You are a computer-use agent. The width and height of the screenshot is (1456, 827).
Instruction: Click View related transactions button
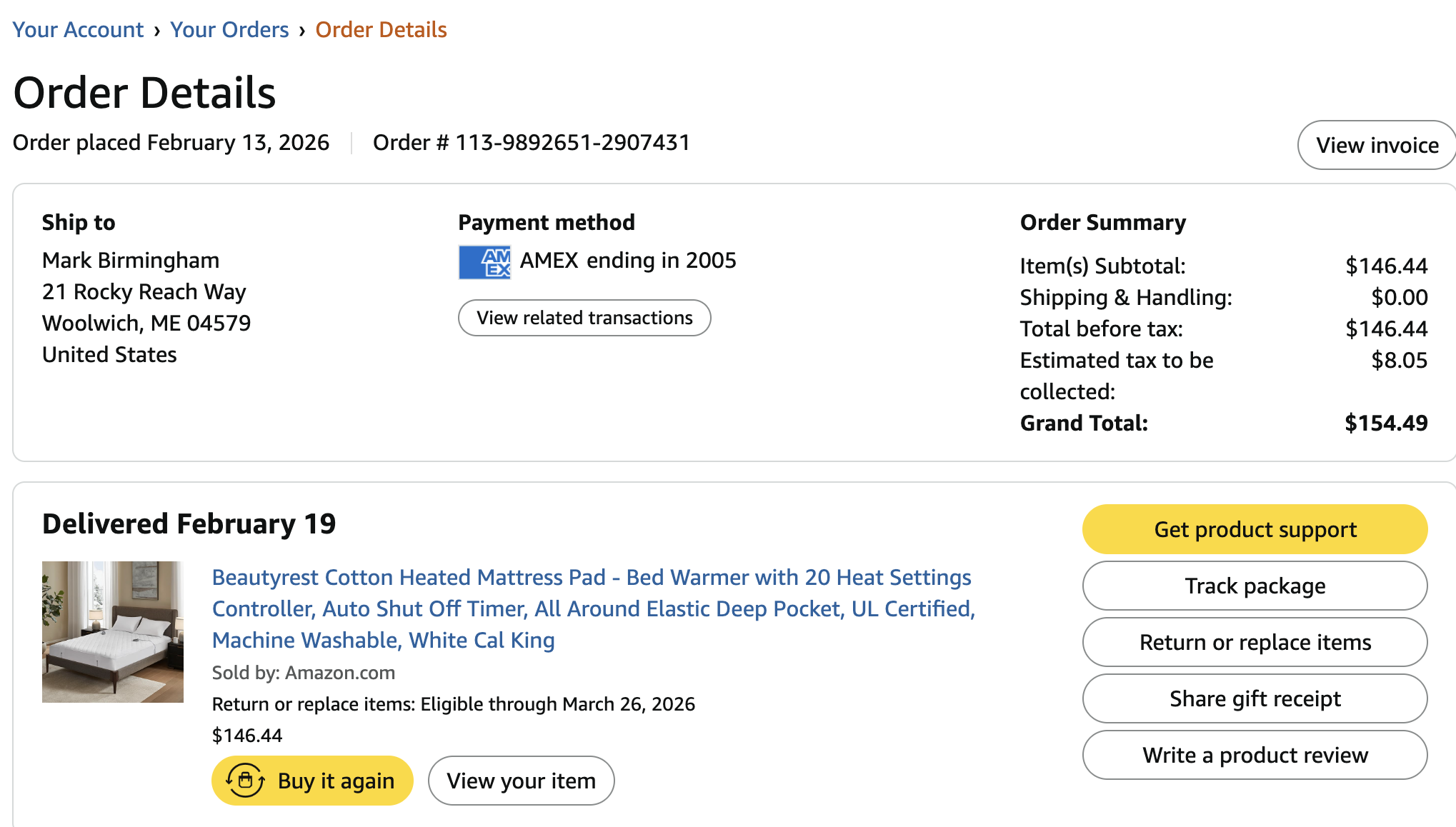(x=584, y=318)
